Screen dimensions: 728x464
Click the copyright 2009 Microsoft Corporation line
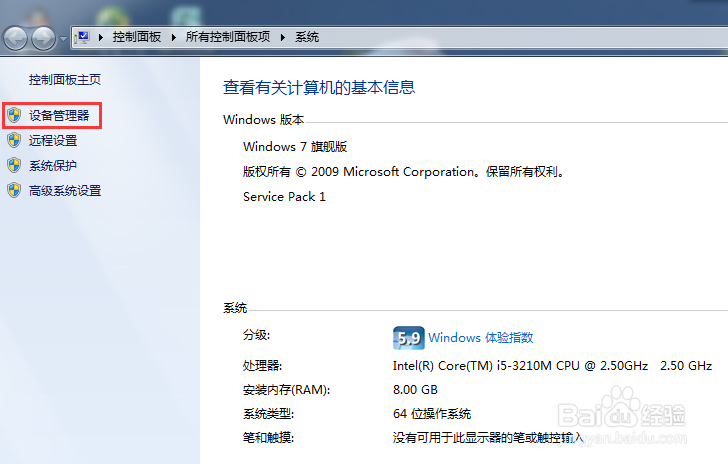[404, 172]
